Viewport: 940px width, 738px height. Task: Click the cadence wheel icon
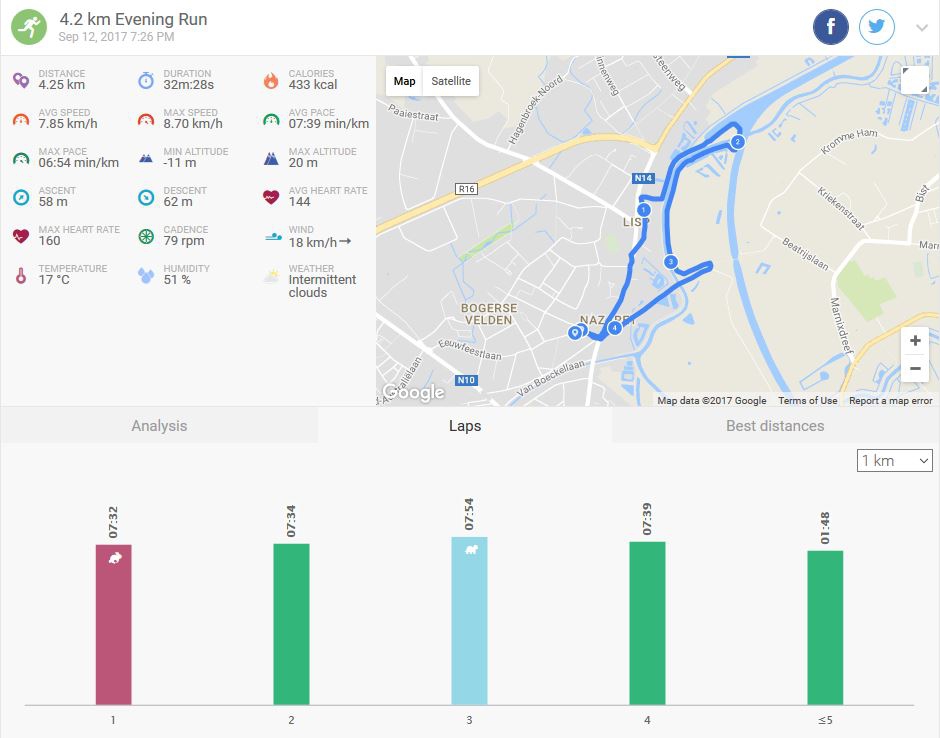coord(146,236)
